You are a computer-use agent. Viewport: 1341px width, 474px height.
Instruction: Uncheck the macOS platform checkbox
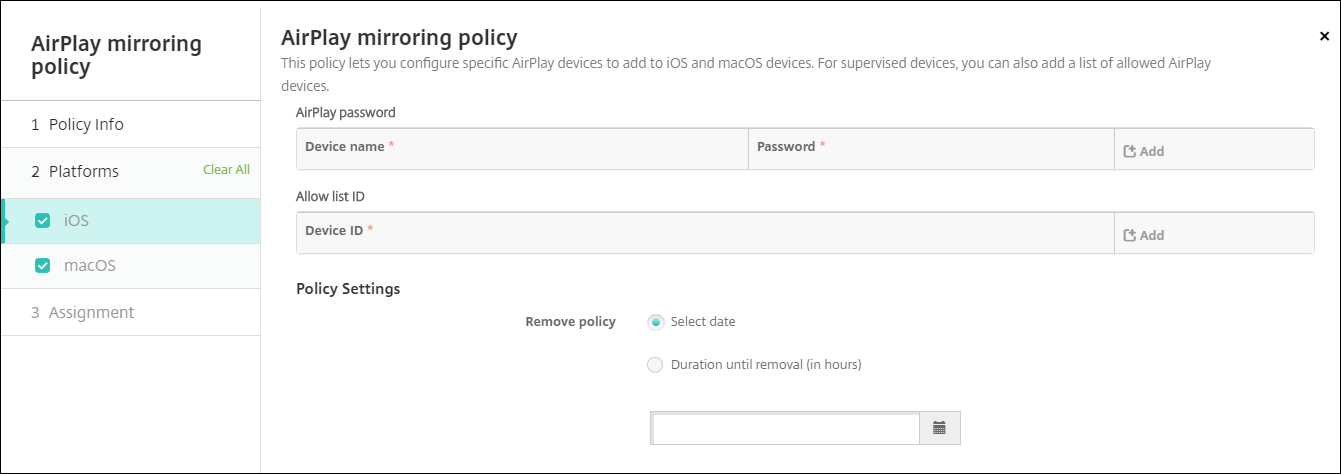pos(42,266)
